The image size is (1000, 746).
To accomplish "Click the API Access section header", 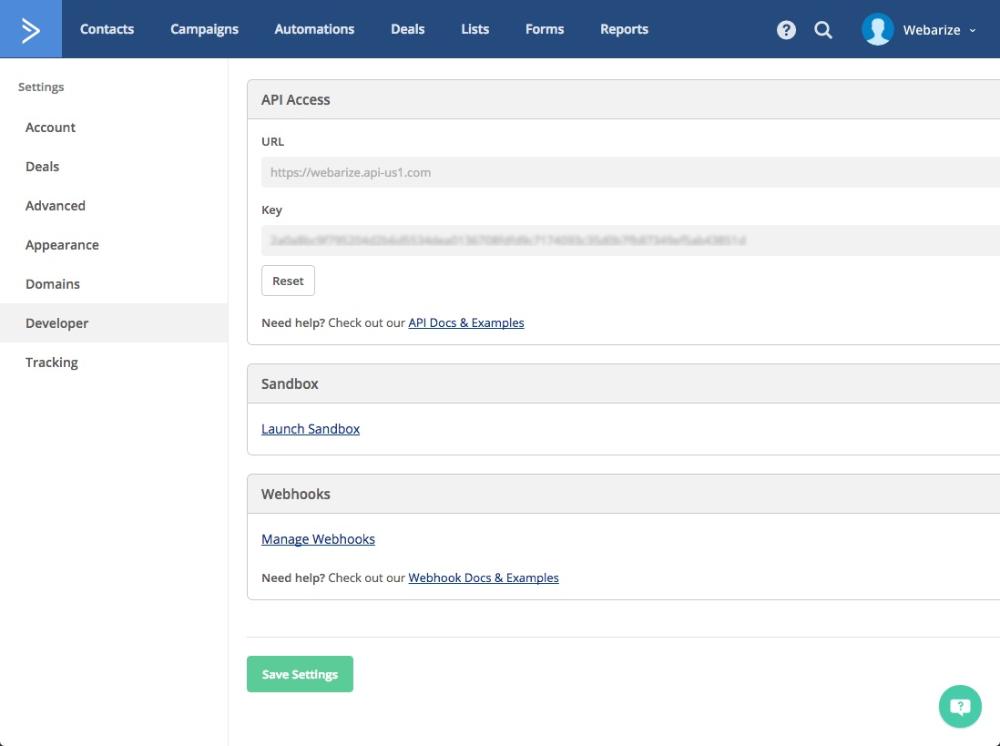I will click(x=623, y=99).
